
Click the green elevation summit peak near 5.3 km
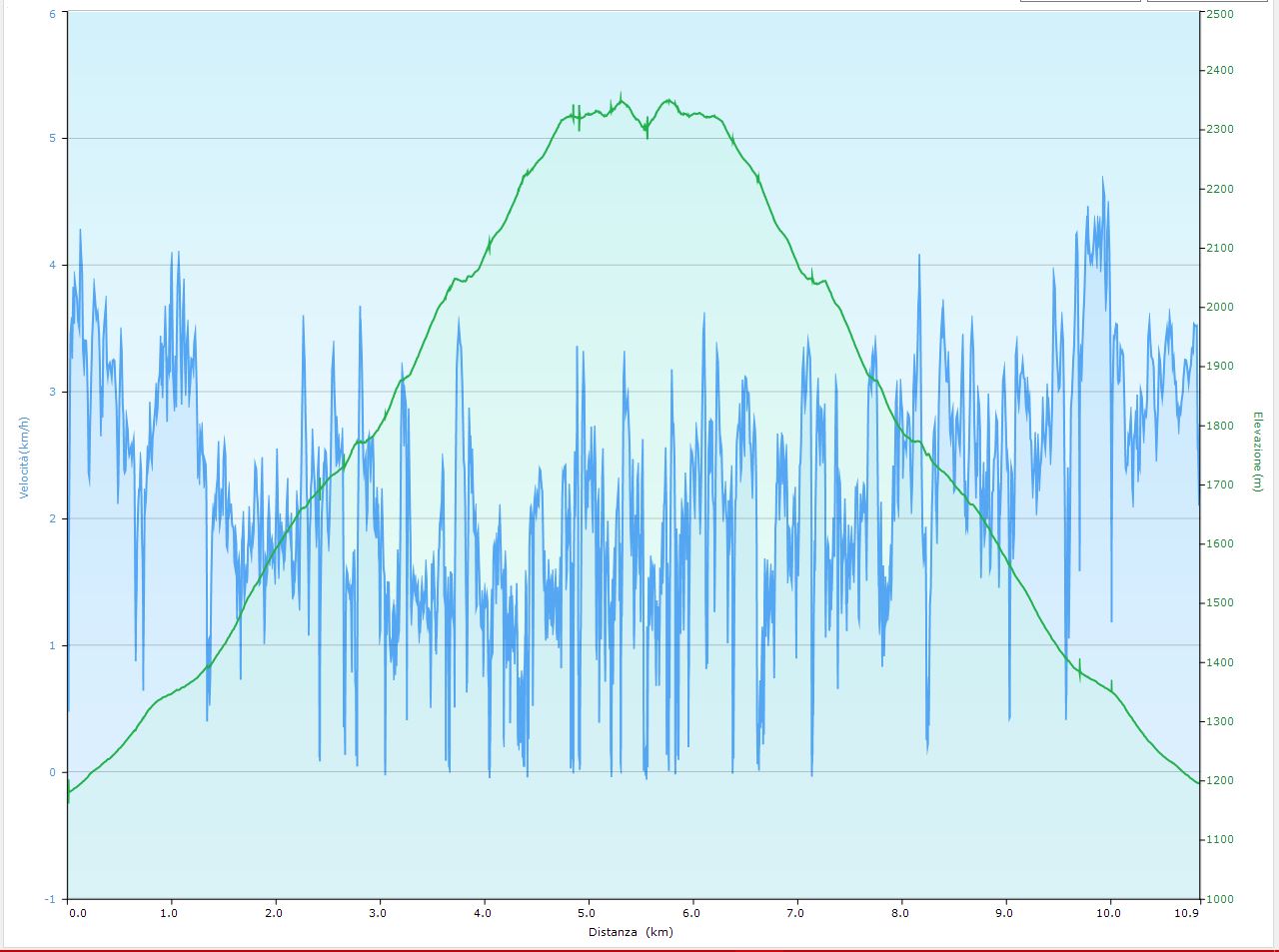point(621,97)
